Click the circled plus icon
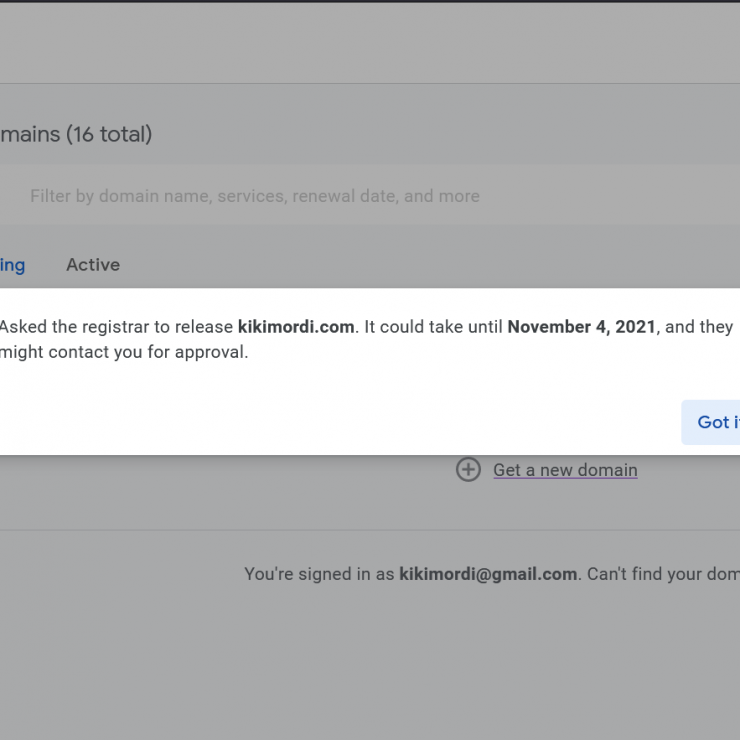Image resolution: width=740 pixels, height=740 pixels. [468, 470]
